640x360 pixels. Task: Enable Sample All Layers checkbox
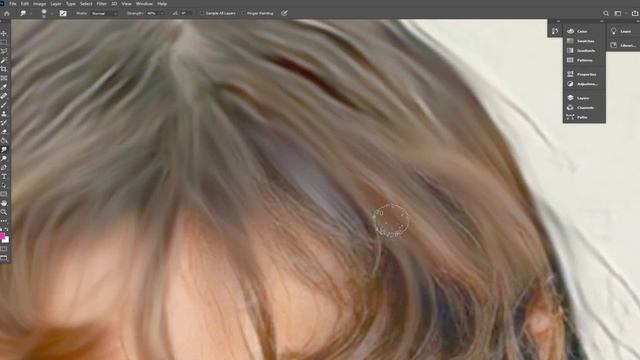(202, 13)
